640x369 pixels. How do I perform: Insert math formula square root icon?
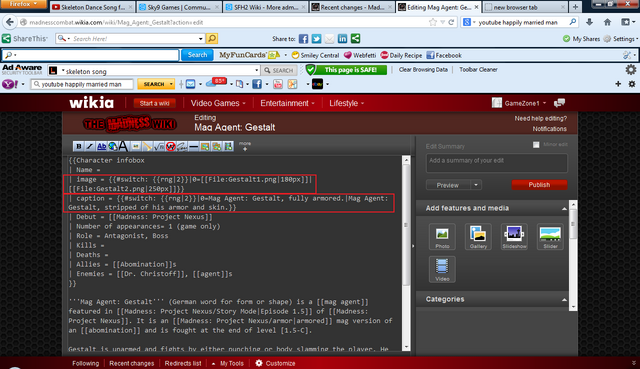coord(159,146)
